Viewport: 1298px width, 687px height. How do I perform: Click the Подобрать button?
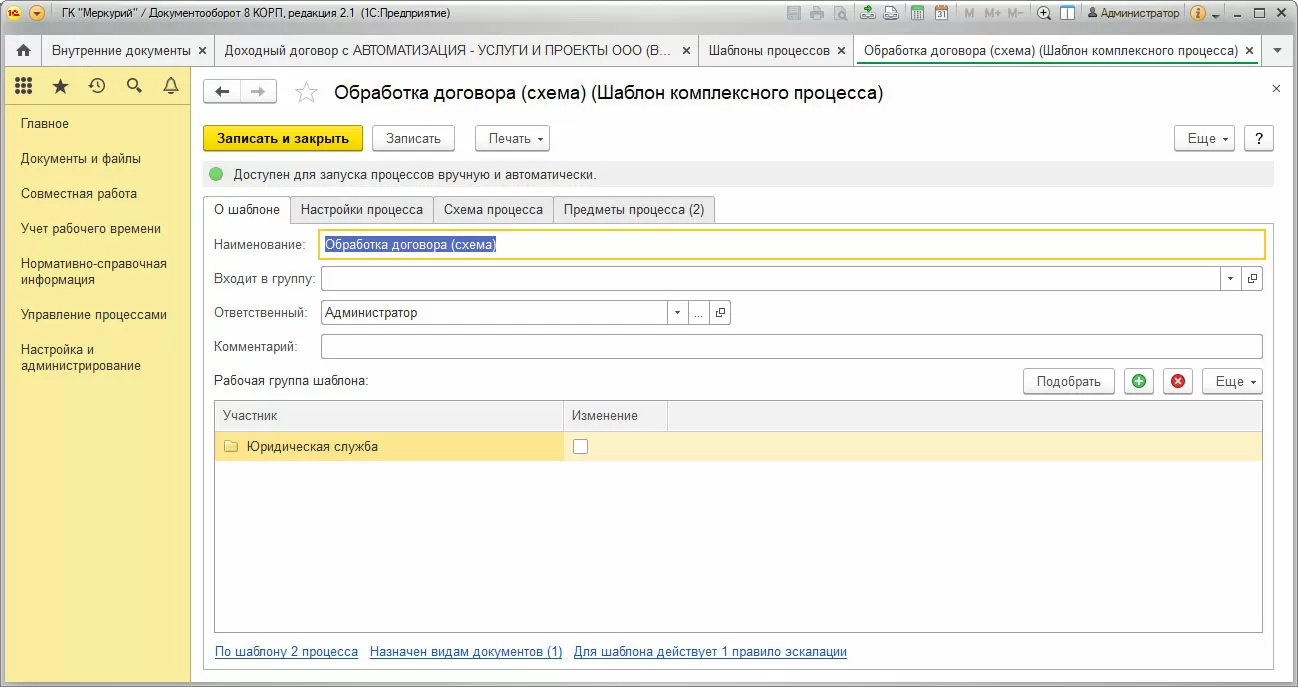1069,381
